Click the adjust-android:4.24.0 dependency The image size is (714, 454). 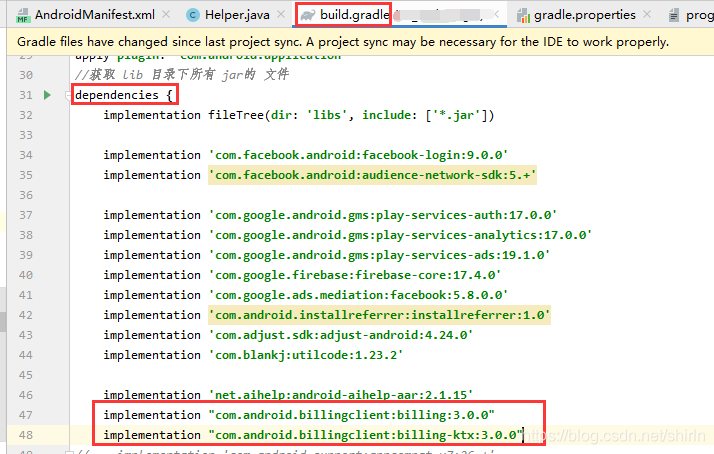(341, 335)
